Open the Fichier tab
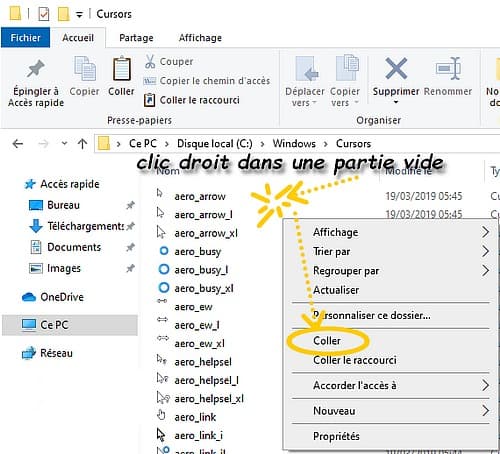The width and height of the screenshot is (500, 454). pos(25,38)
